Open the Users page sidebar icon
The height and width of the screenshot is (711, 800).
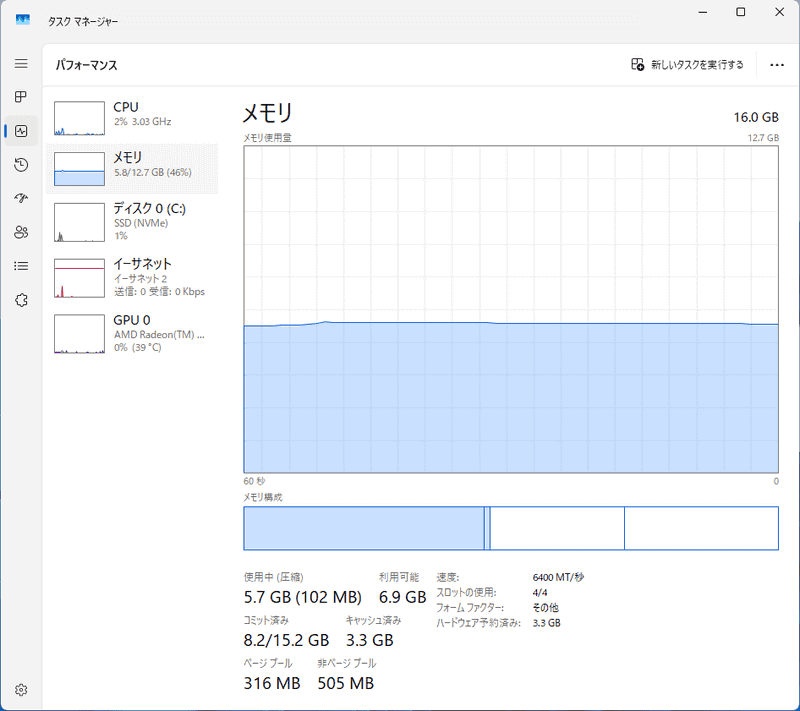[x=21, y=232]
